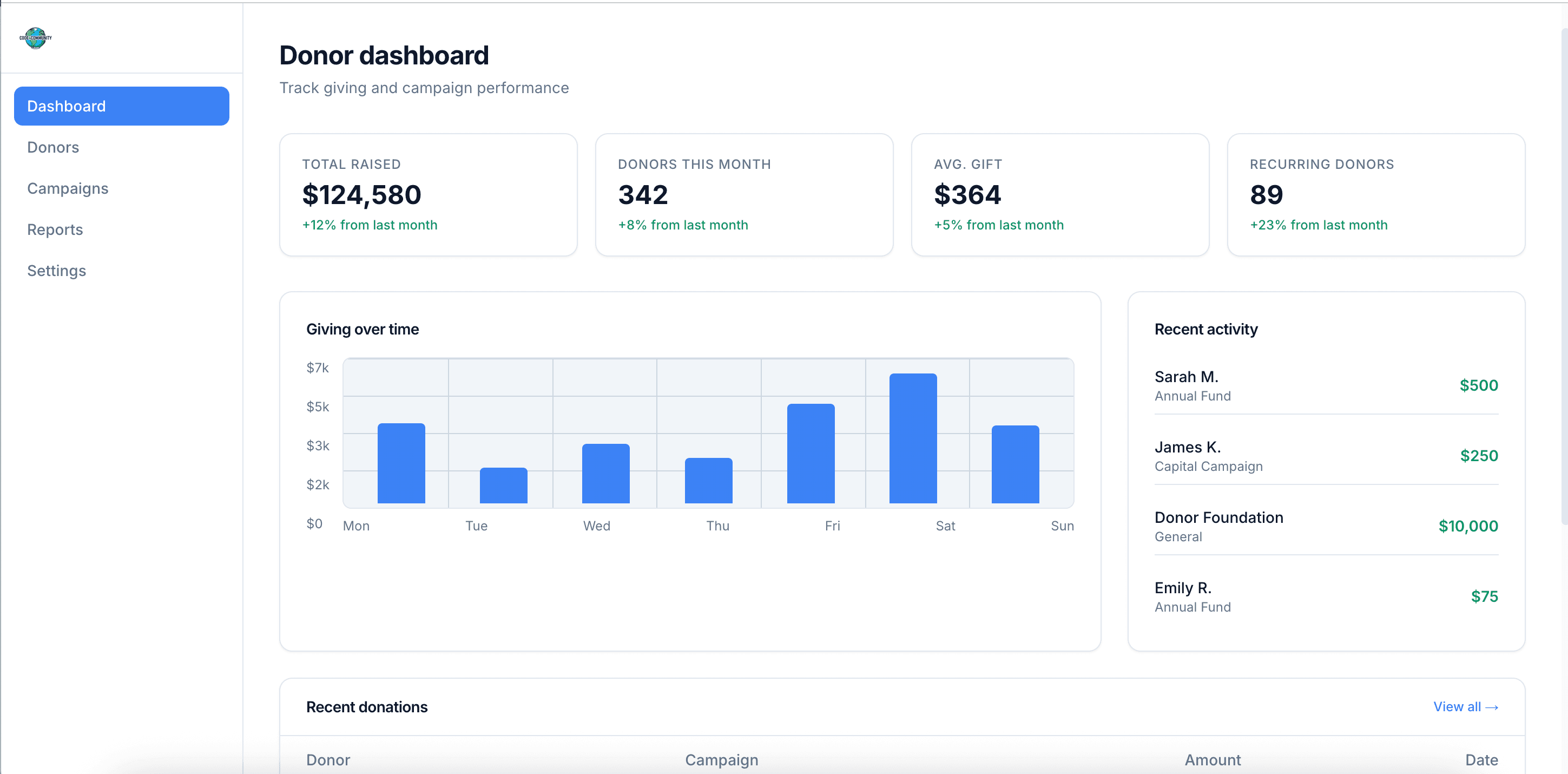This screenshot has width=1568, height=774.
Task: Click the Donor Foundation $10,000 entry
Action: click(1326, 526)
